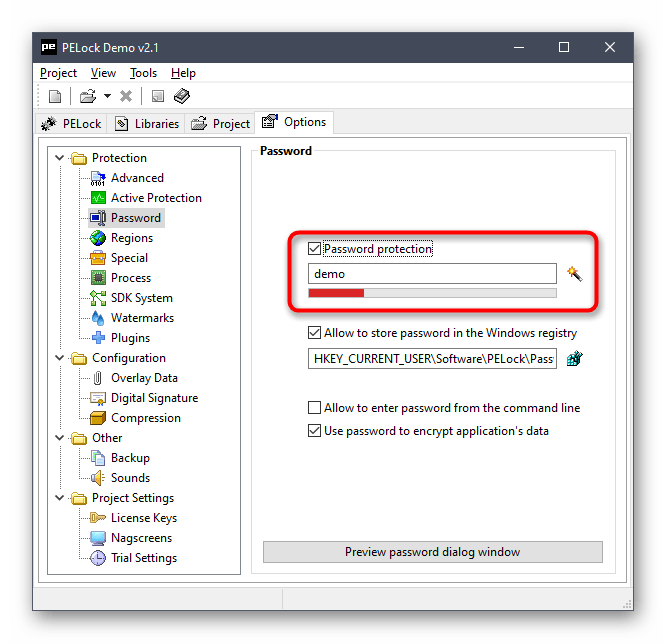Click Preview password dialog window button
666x643 pixels.
pyautogui.click(x=432, y=552)
